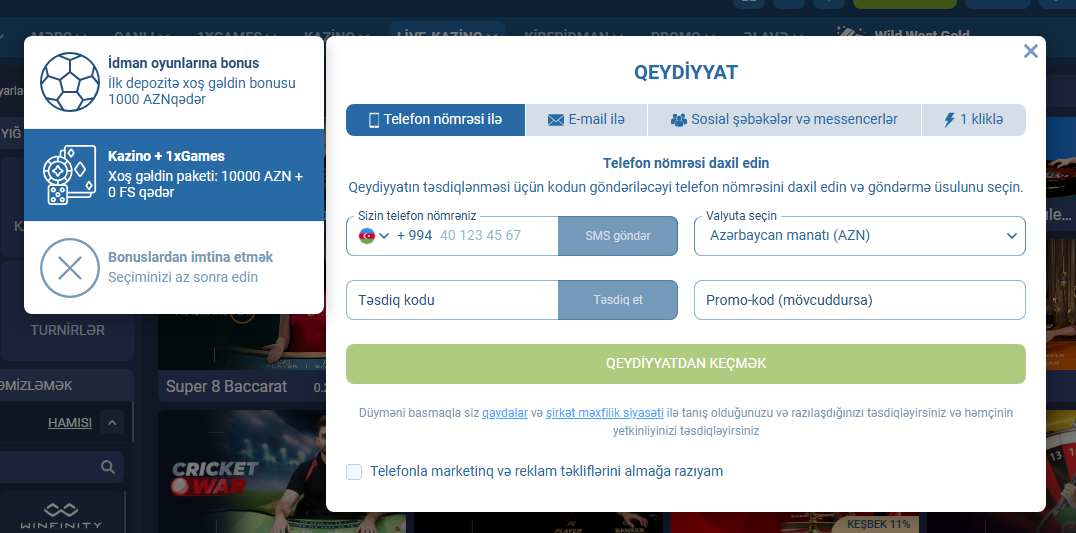
Task: Click the casino cards and dice icon
Action: tap(70, 175)
